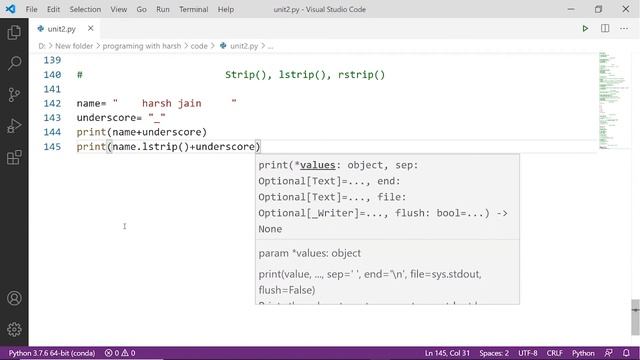Click the code minimap overview
This screenshot has height=360, width=640.
click(x=613, y=100)
